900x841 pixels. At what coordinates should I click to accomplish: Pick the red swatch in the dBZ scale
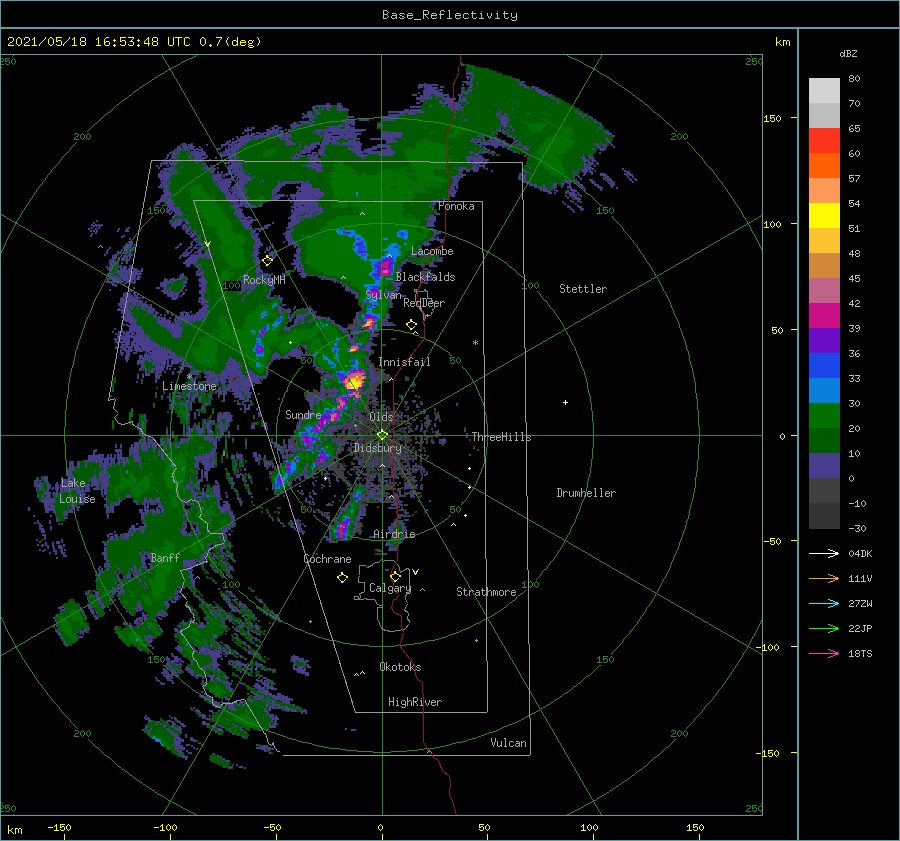coord(824,141)
